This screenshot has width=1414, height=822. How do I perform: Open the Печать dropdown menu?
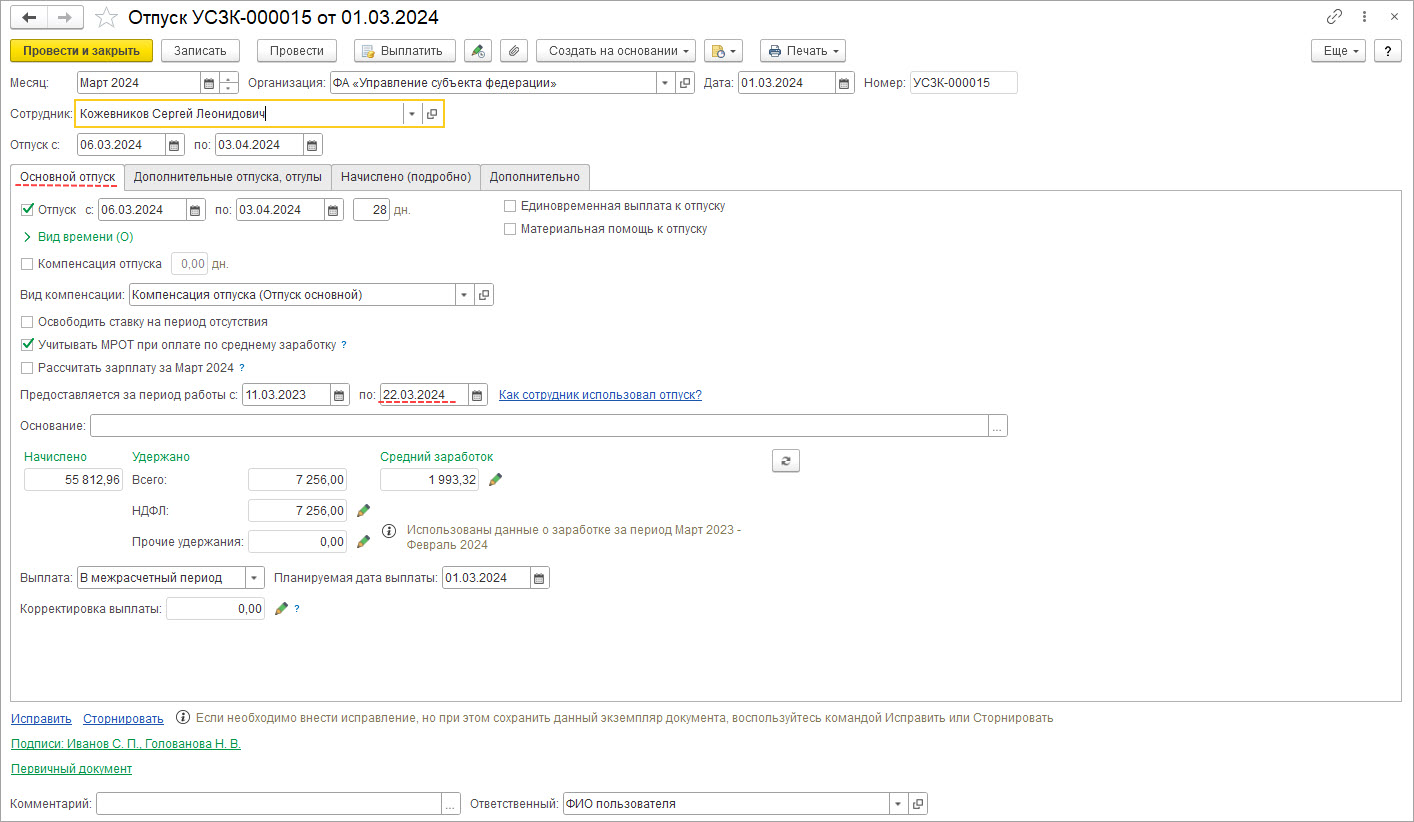point(803,51)
